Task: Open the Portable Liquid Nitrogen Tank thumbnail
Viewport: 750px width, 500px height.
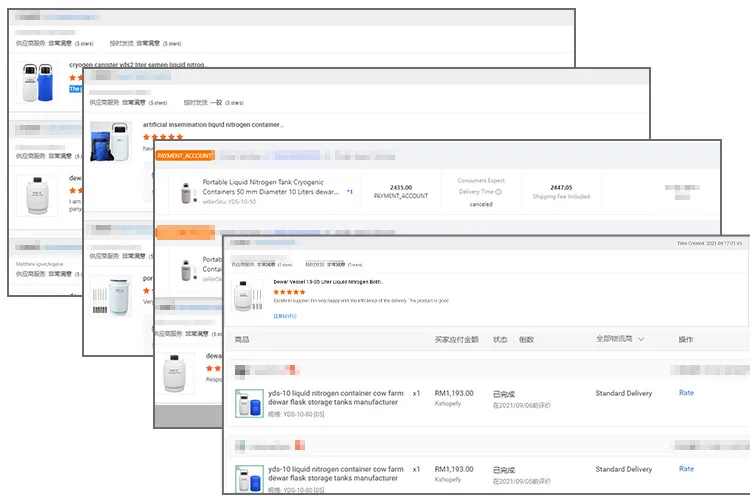Action: click(x=186, y=192)
